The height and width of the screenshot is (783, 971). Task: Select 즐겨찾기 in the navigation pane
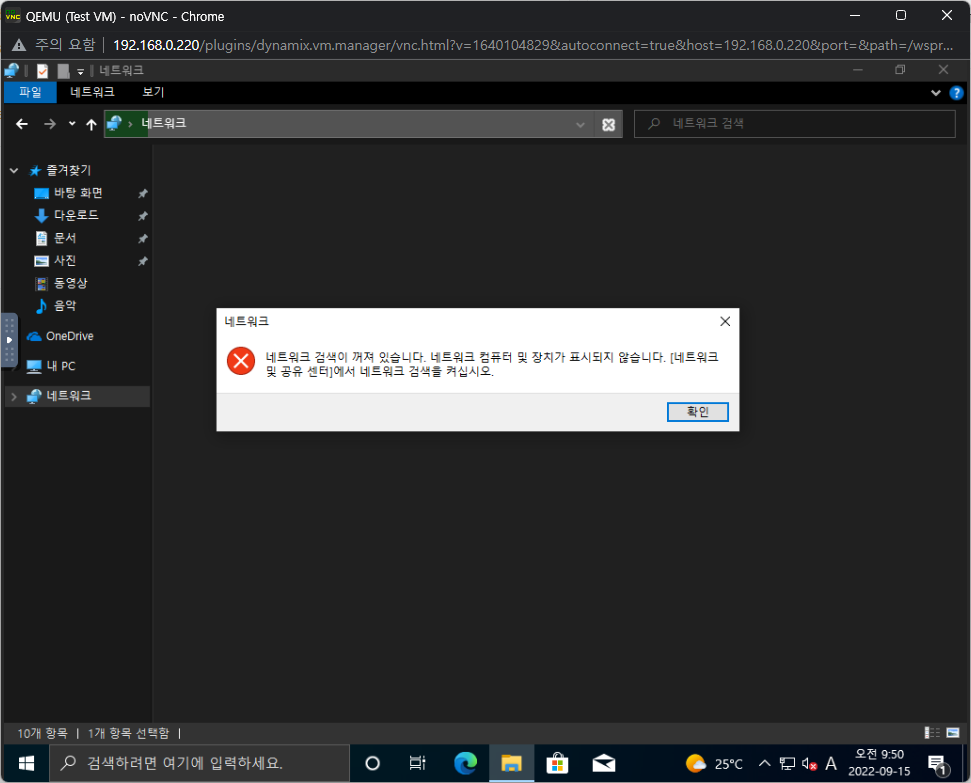click(x=68, y=170)
